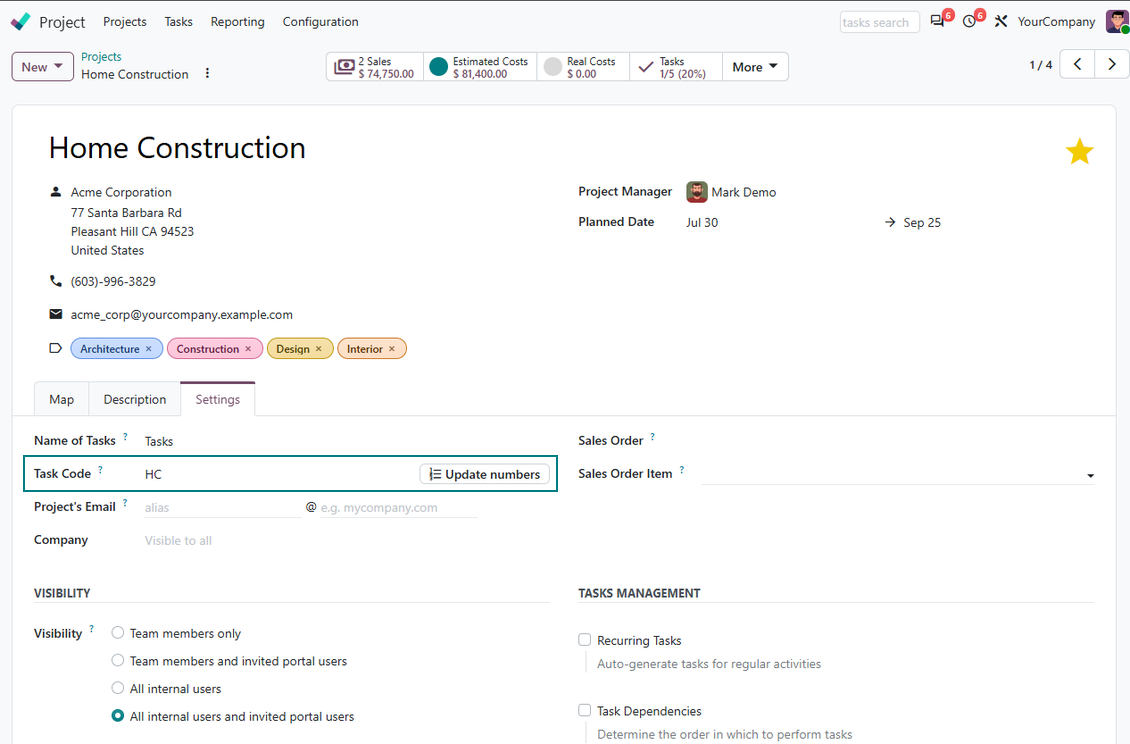Click the Planned Date start Jul 30

click(x=702, y=223)
